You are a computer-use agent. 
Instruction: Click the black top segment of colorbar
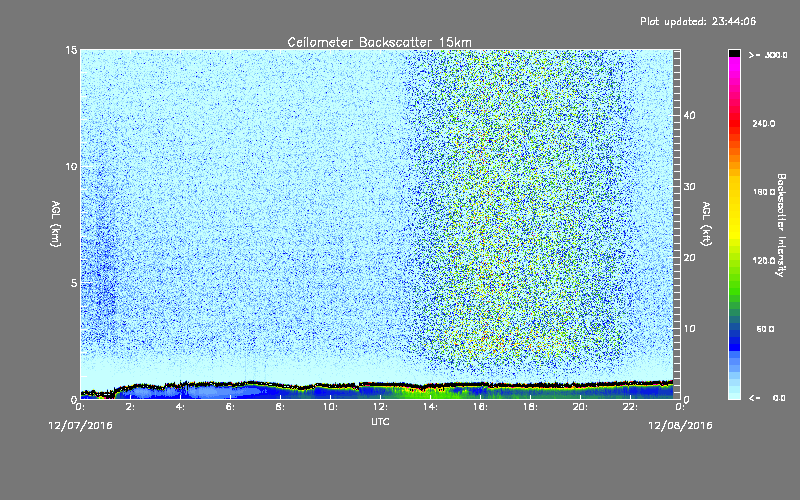[x=734, y=53]
